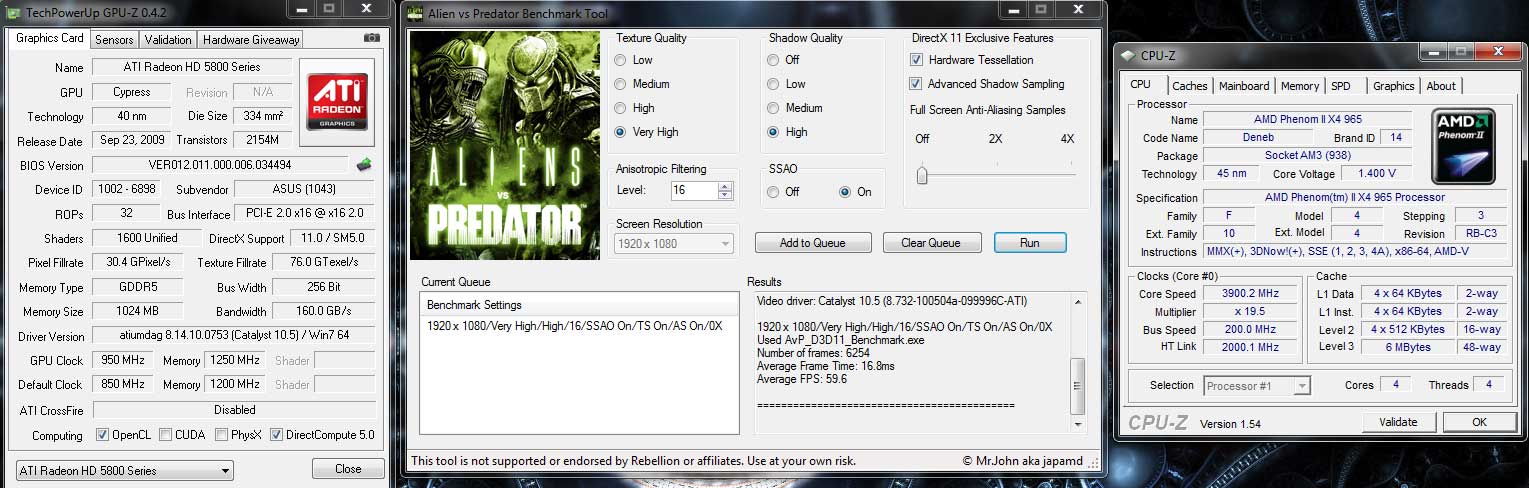Select Very High texture quality

coord(620,132)
